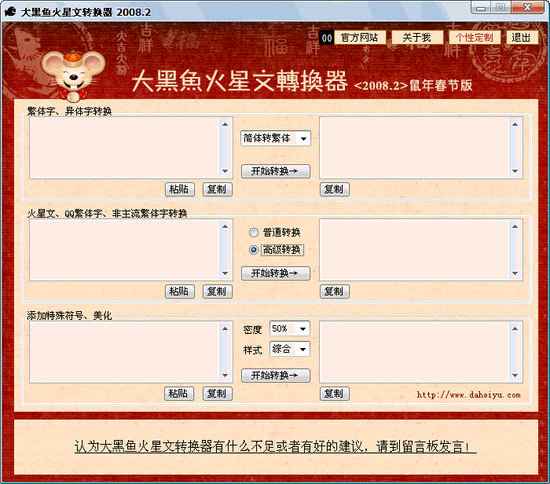Viewport: 550px width, 484px height.
Task: Click the 添加特殊符号、美化 section title
Action: (x=69, y=316)
